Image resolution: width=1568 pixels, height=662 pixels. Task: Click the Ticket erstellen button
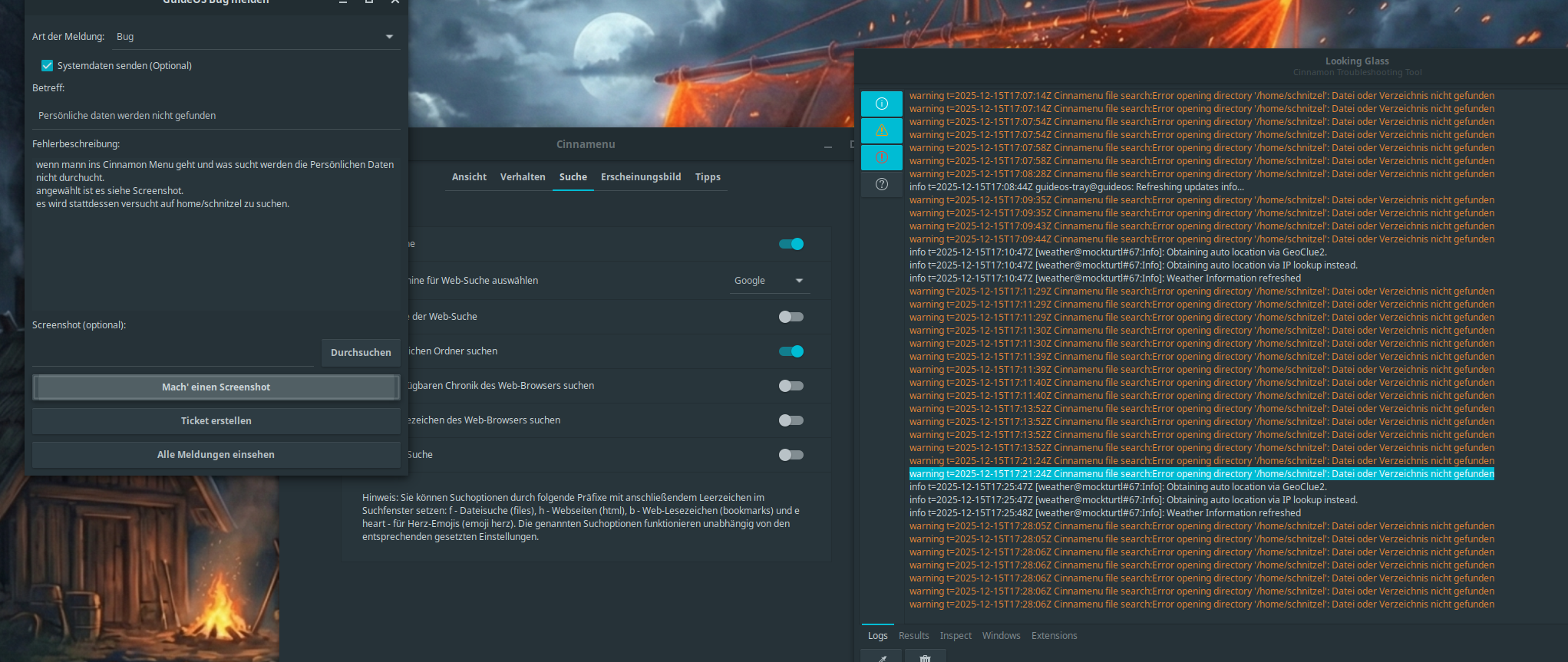(216, 421)
